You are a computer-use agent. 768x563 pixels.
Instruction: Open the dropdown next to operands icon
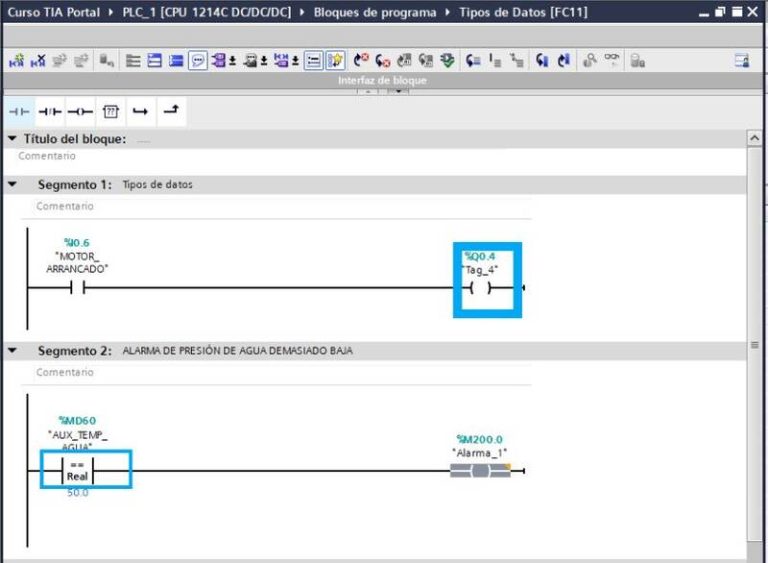[233, 61]
